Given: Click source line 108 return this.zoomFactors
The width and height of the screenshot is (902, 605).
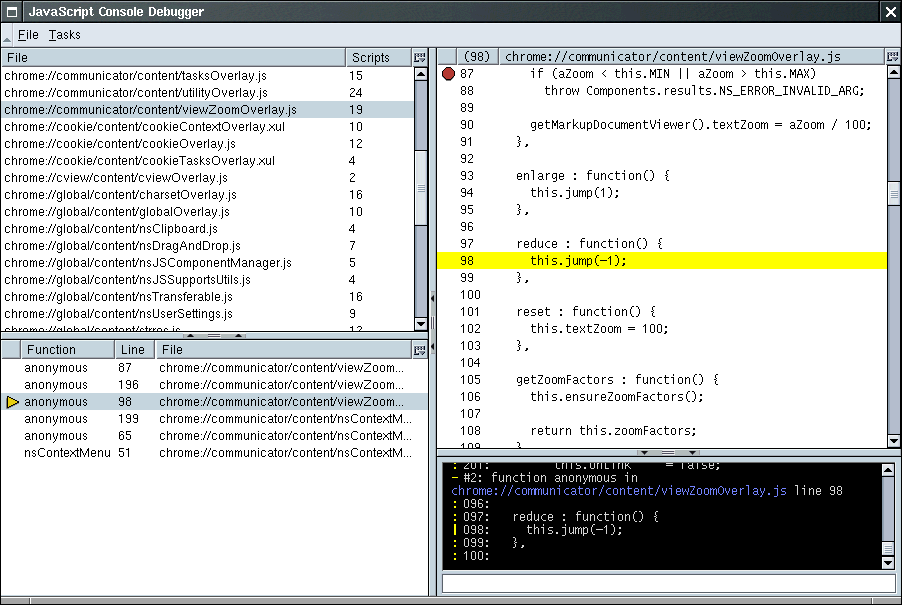Looking at the screenshot, I should [x=662, y=430].
